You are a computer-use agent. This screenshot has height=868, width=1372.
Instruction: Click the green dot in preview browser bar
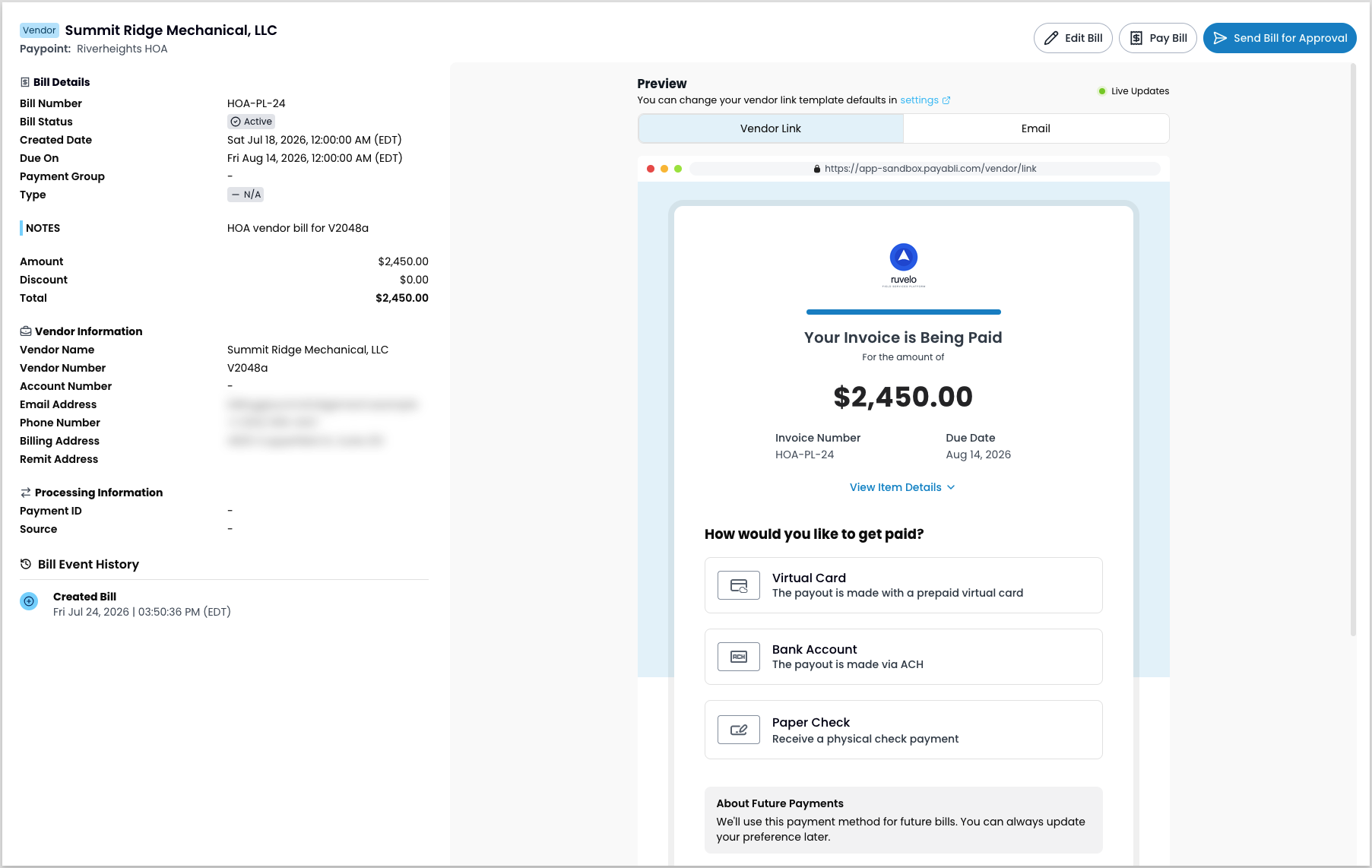tap(678, 169)
